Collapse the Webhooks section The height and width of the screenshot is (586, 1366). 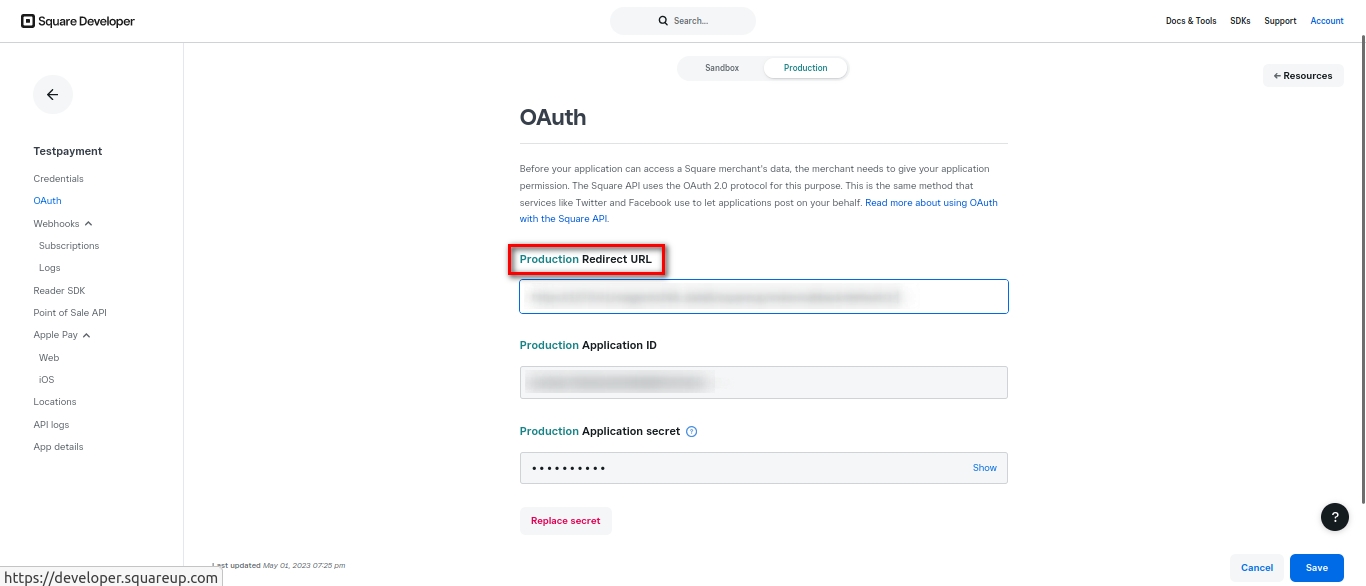(88, 224)
